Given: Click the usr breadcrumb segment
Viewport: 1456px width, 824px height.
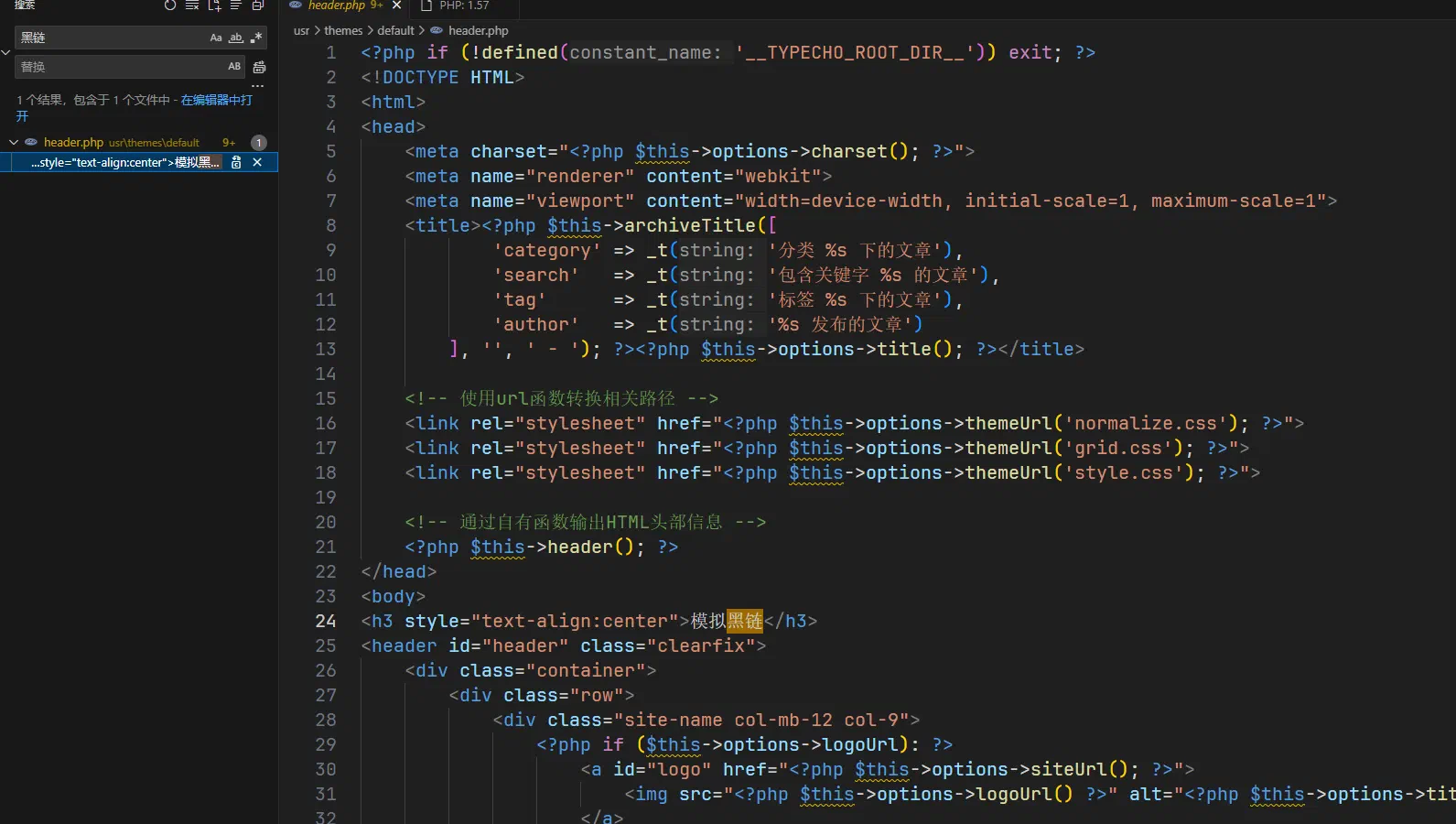Looking at the screenshot, I should tap(301, 30).
